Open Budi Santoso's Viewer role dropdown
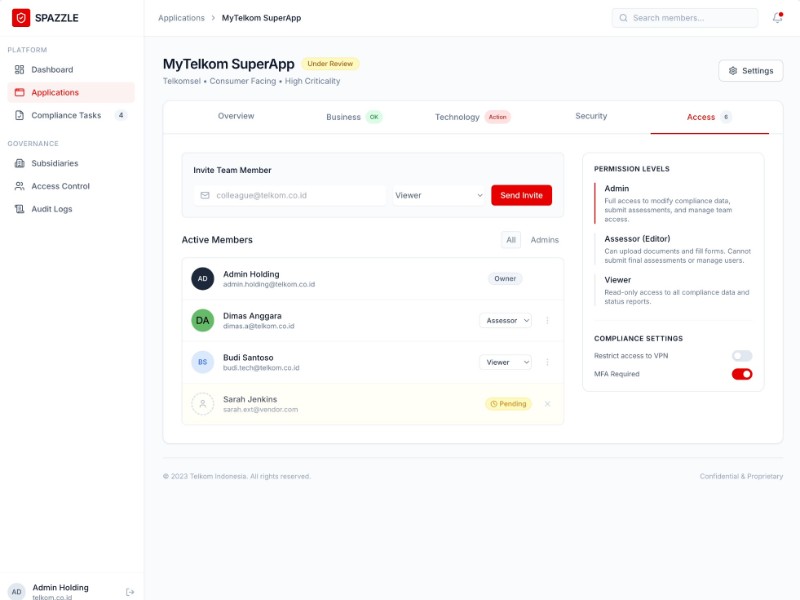Image resolution: width=800 pixels, height=600 pixels. click(x=505, y=363)
